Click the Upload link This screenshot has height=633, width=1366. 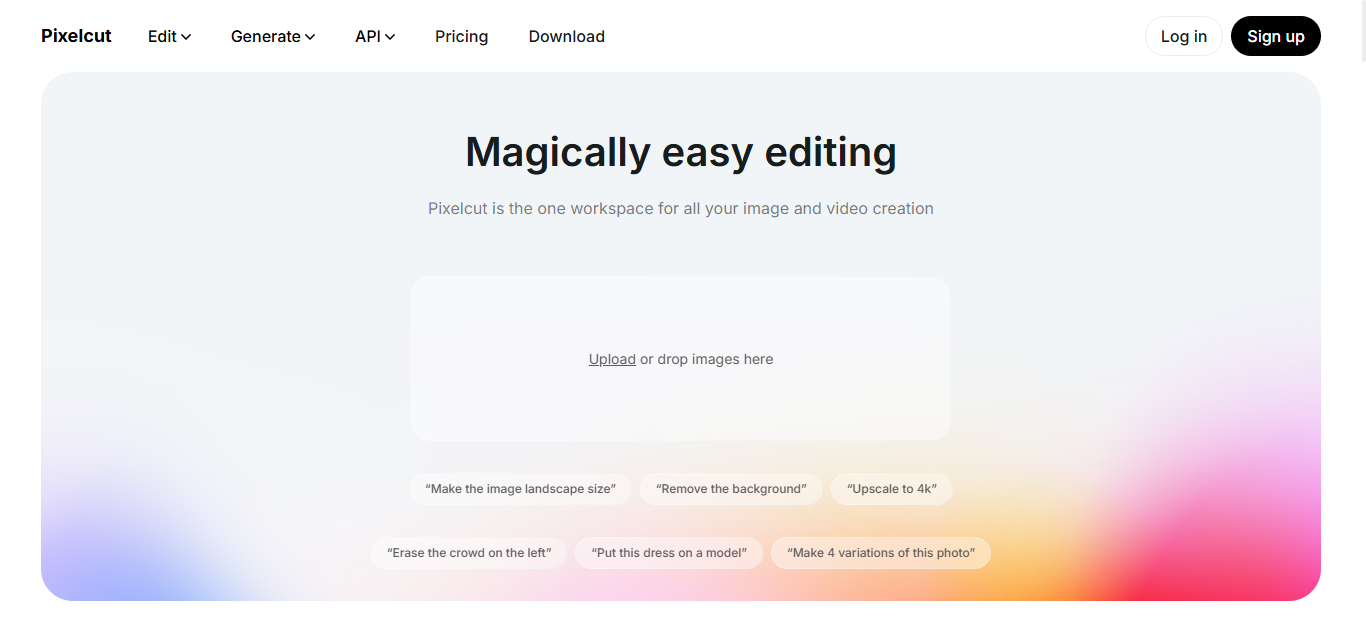(612, 359)
